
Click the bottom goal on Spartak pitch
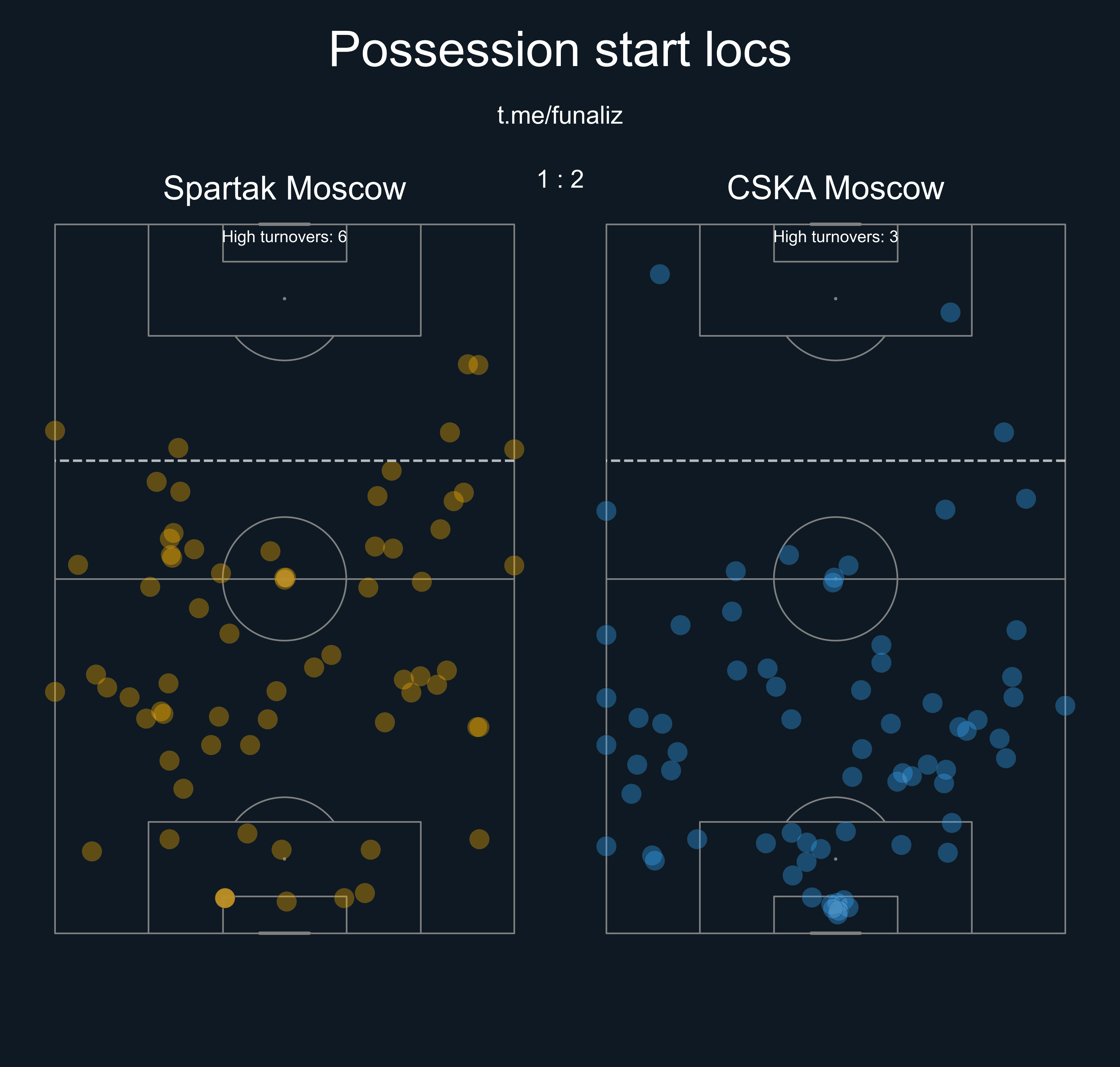pyautogui.click(x=284, y=933)
